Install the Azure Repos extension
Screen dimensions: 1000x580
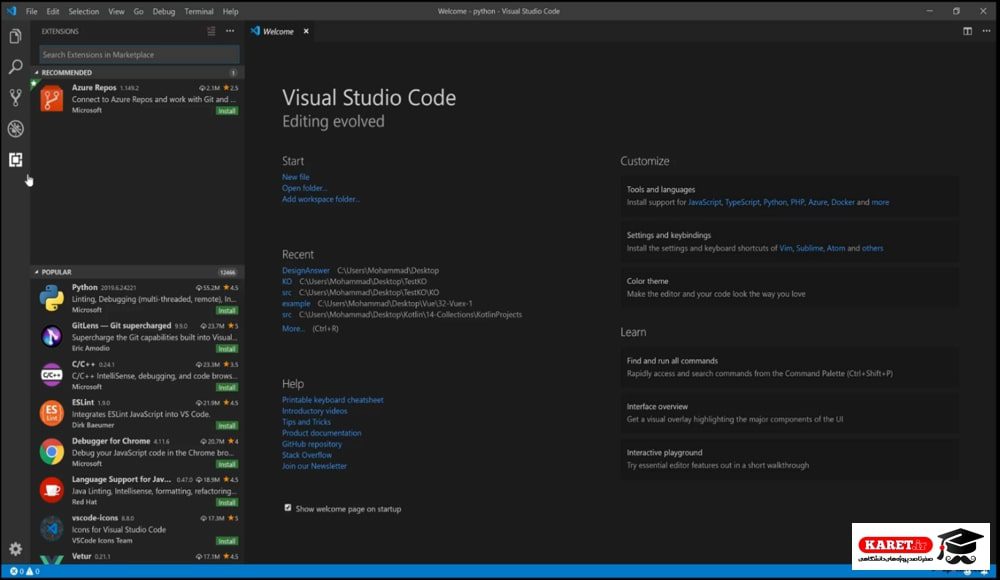click(x=227, y=111)
